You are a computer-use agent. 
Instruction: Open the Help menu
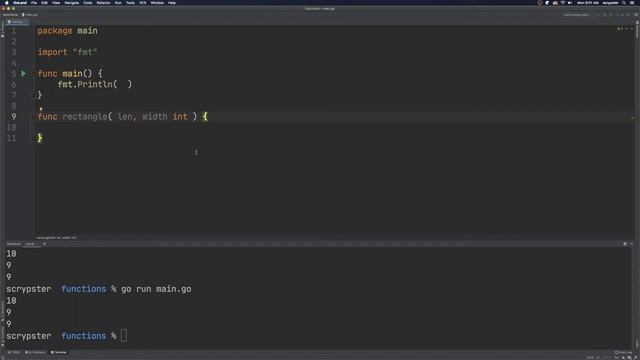(x=172, y=3)
